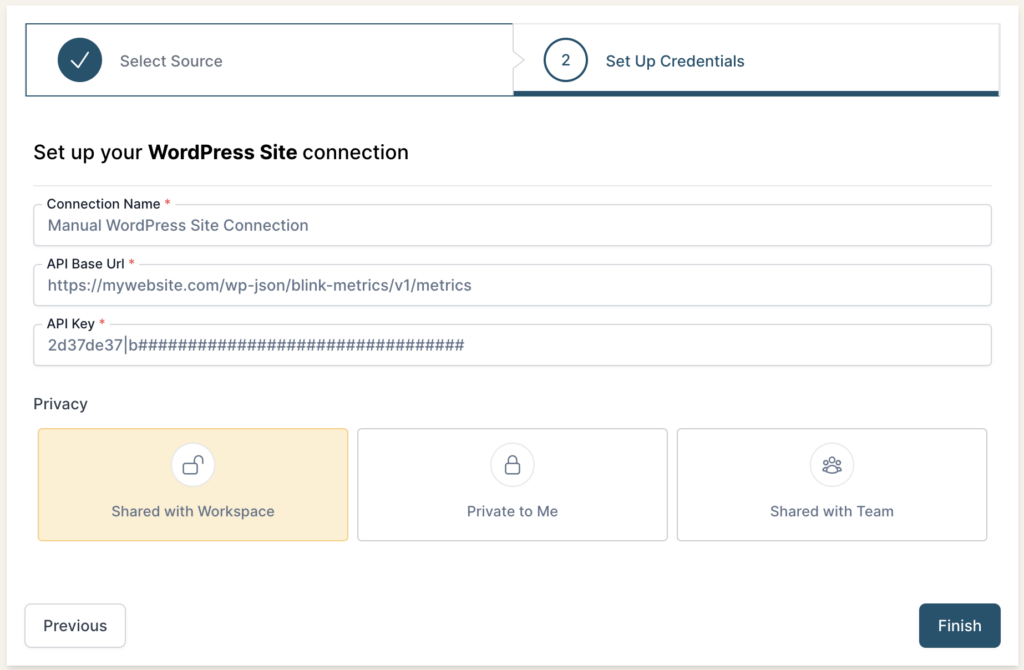The height and width of the screenshot is (670, 1024).
Task: Click the closed lock icon for private
Action: [512, 465]
